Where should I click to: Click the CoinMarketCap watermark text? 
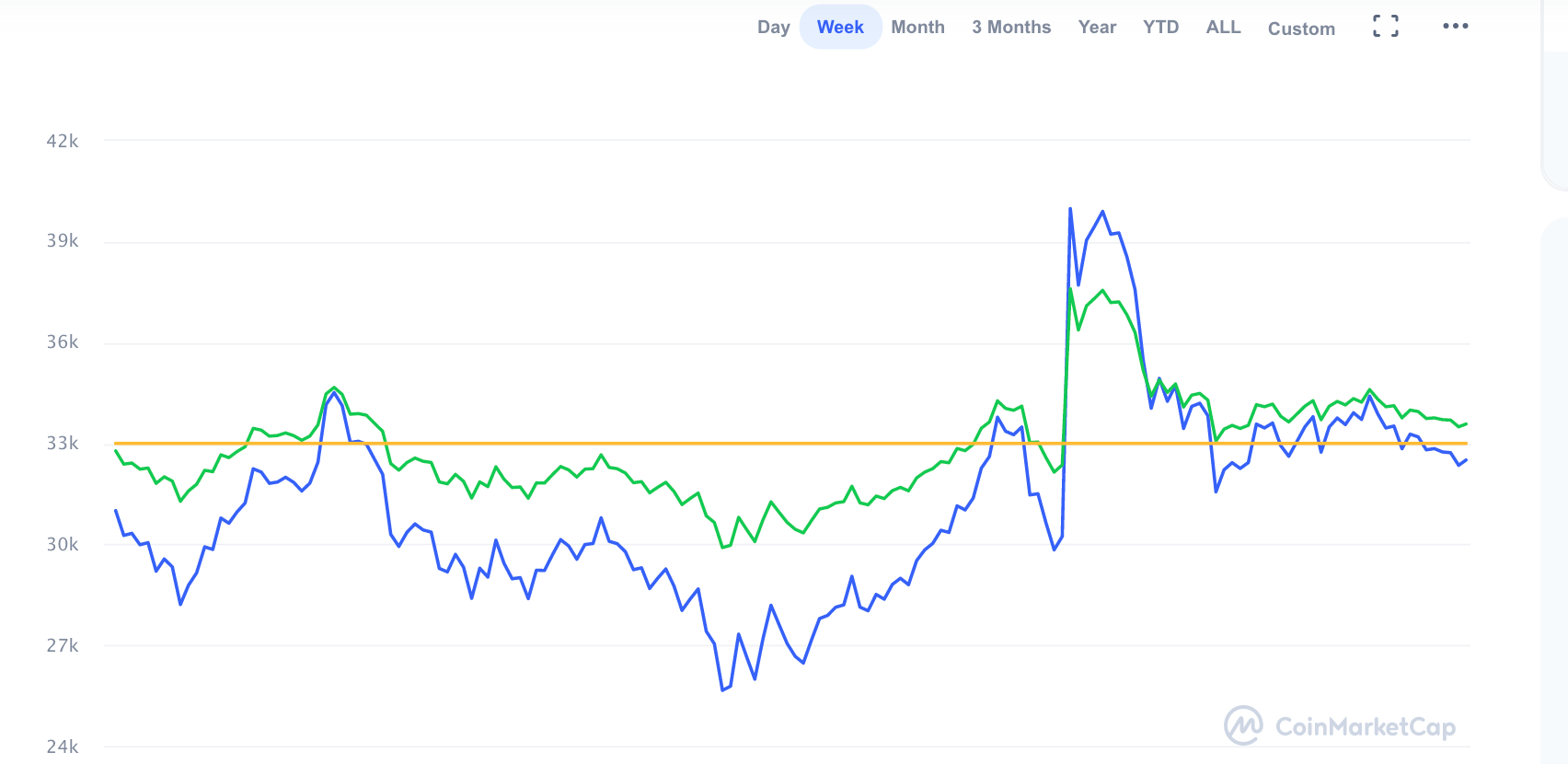point(1365,727)
